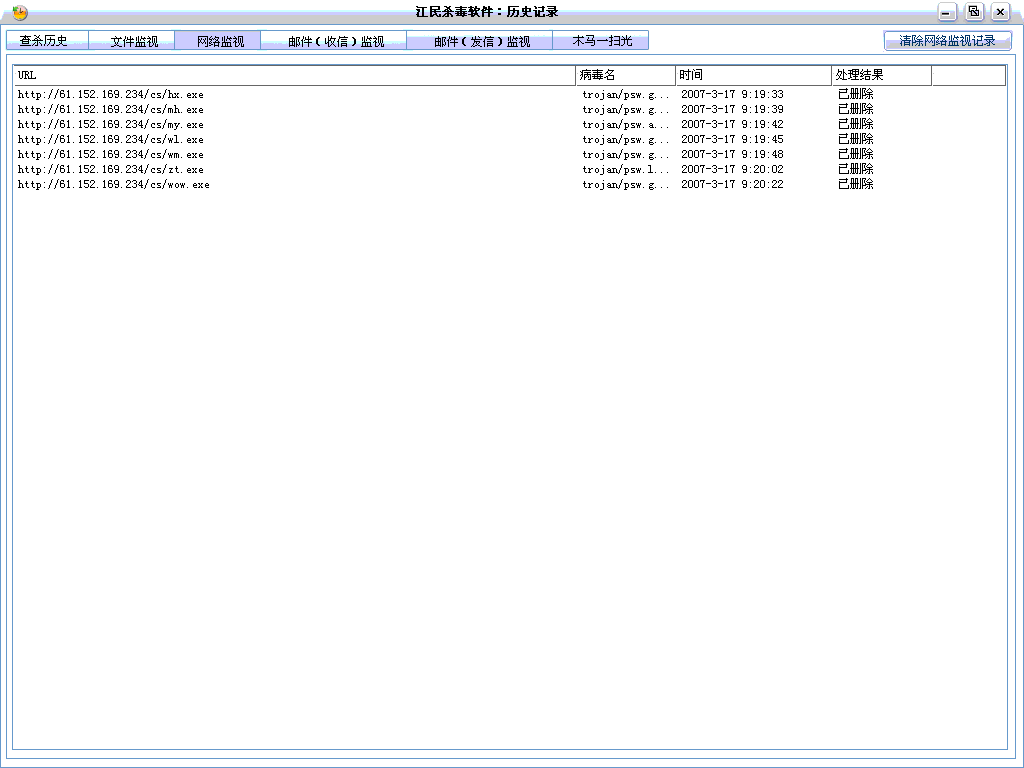Switch to the 文件监视 tab
The image size is (1024, 768).
tap(131, 40)
